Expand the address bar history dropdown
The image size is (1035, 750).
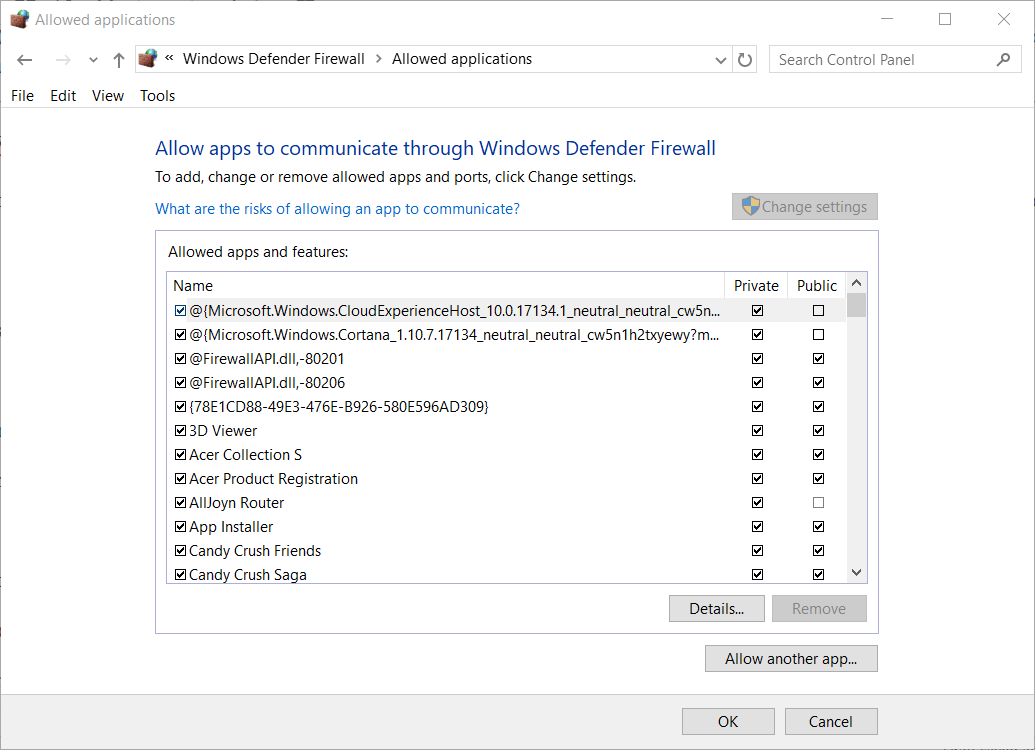point(721,60)
